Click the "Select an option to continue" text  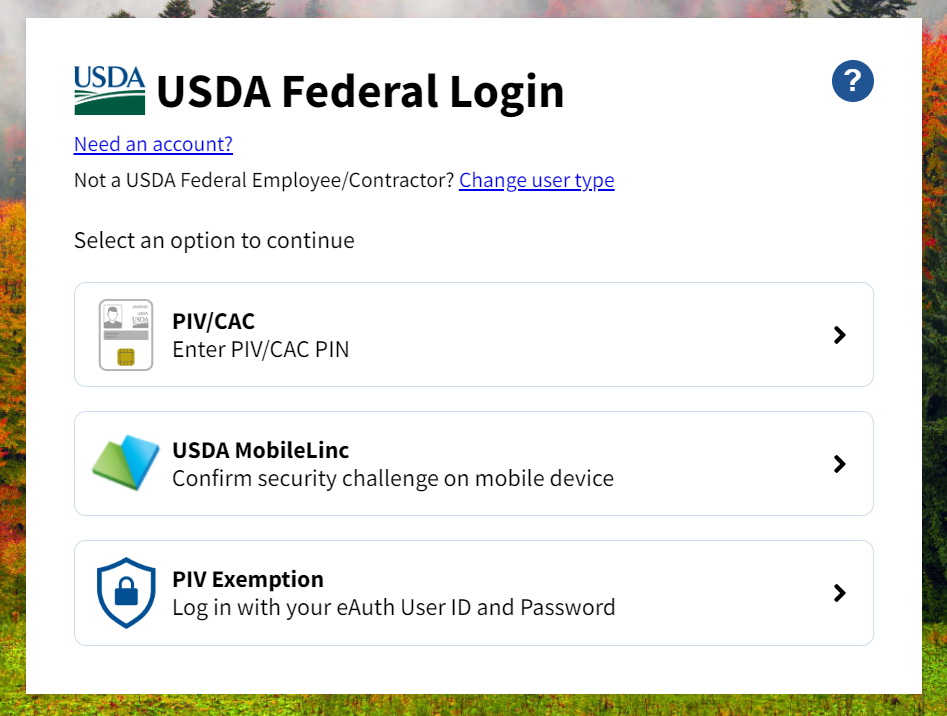tap(214, 240)
